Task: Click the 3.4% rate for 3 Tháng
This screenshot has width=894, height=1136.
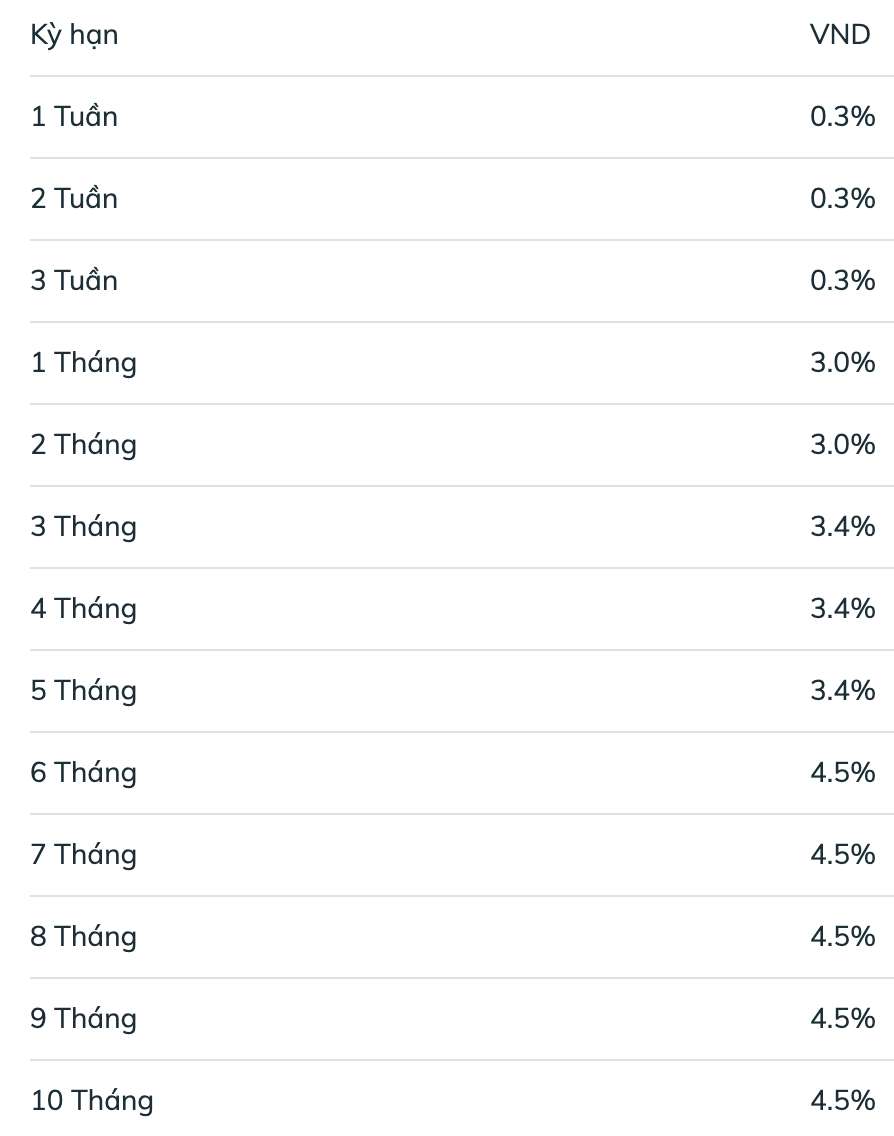Action: pos(842,527)
